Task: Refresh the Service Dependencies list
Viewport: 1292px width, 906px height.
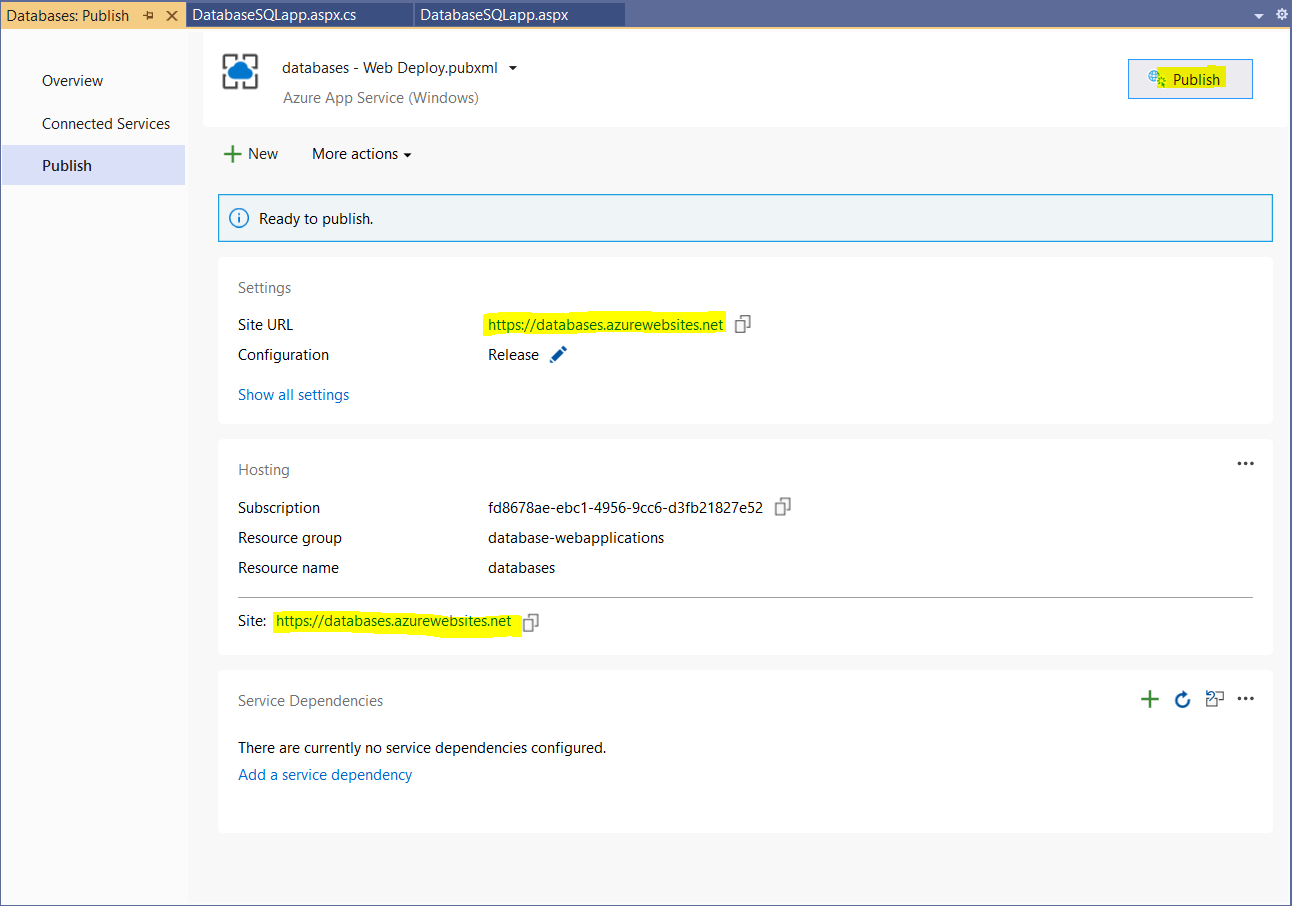Action: point(1182,699)
